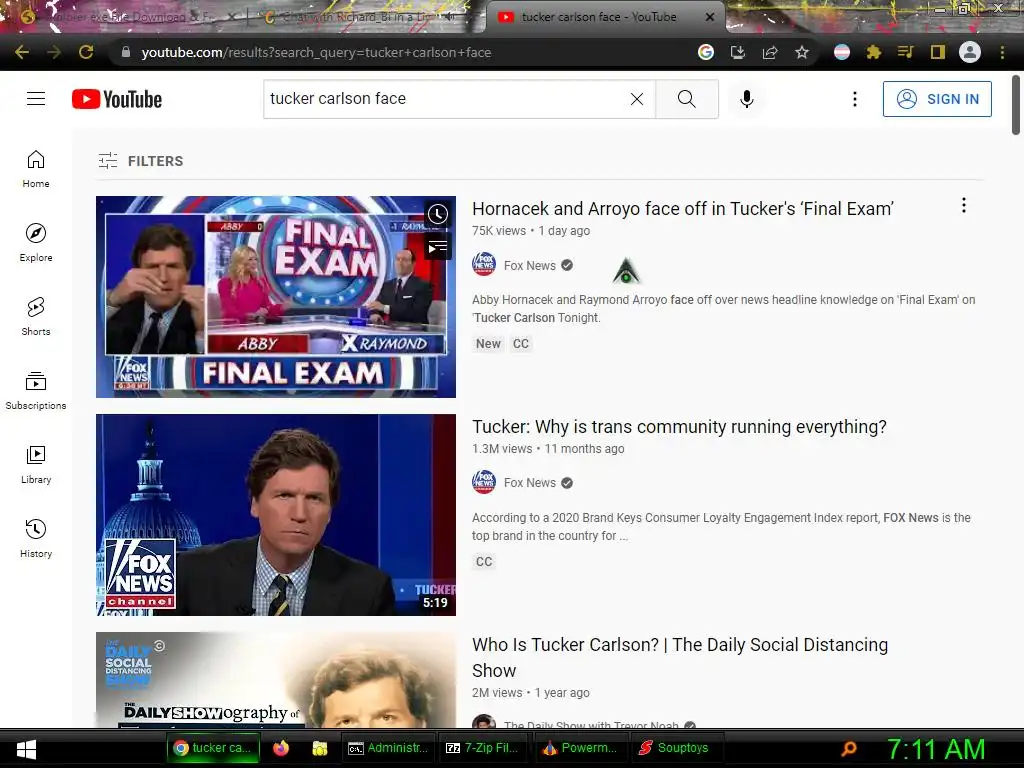This screenshot has height=768, width=1024.
Task: Play the 5:19 Tucker Fox News thumbnail
Action: coord(276,515)
